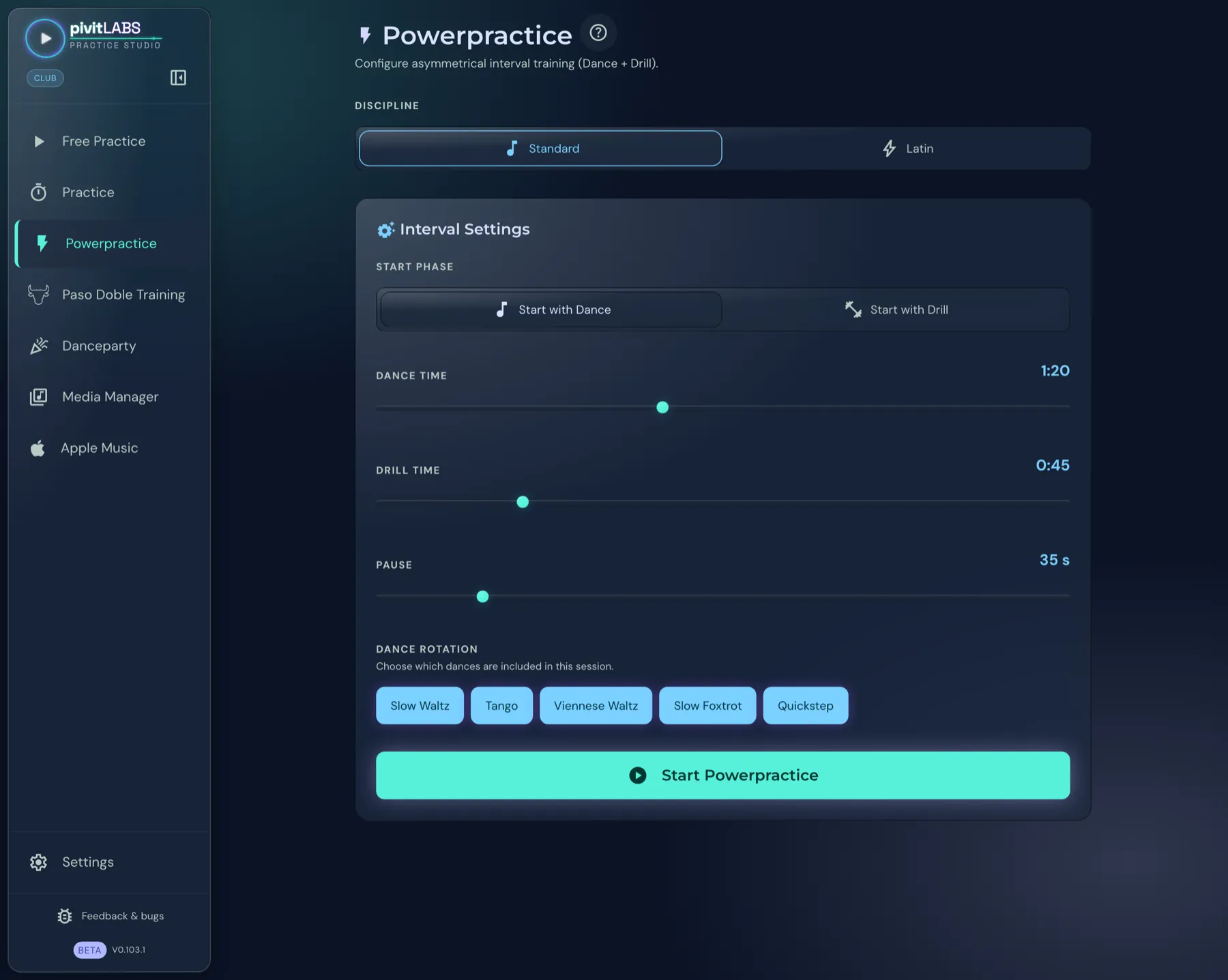
Task: Choose Start with Drill phase
Action: click(896, 310)
